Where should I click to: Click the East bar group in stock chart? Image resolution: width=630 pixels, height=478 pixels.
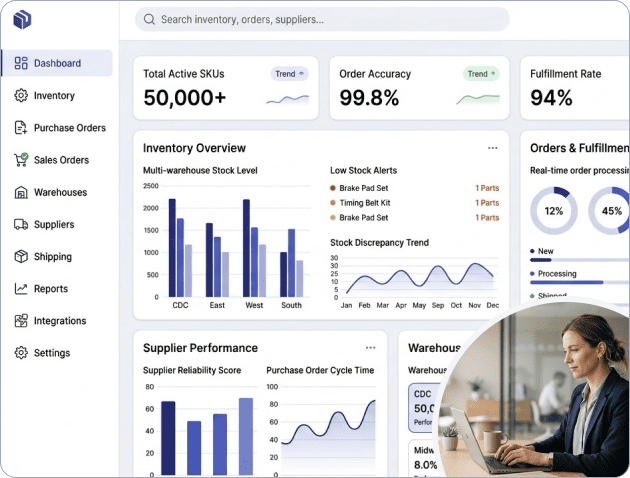click(217, 260)
